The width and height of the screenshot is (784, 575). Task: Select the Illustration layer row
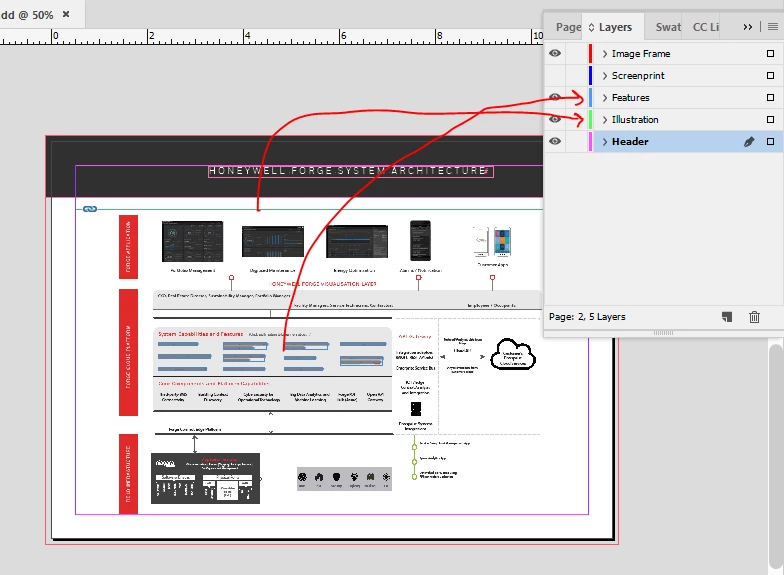(664, 120)
